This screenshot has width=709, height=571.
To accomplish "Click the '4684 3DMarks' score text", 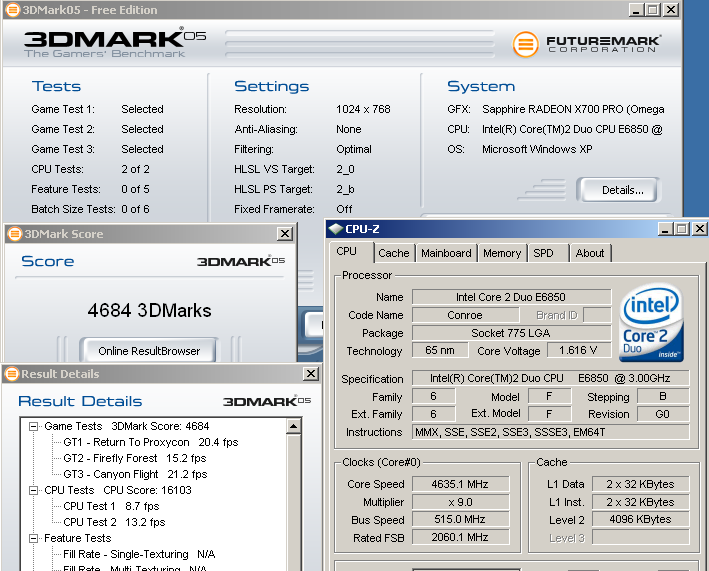I will tap(149, 311).
